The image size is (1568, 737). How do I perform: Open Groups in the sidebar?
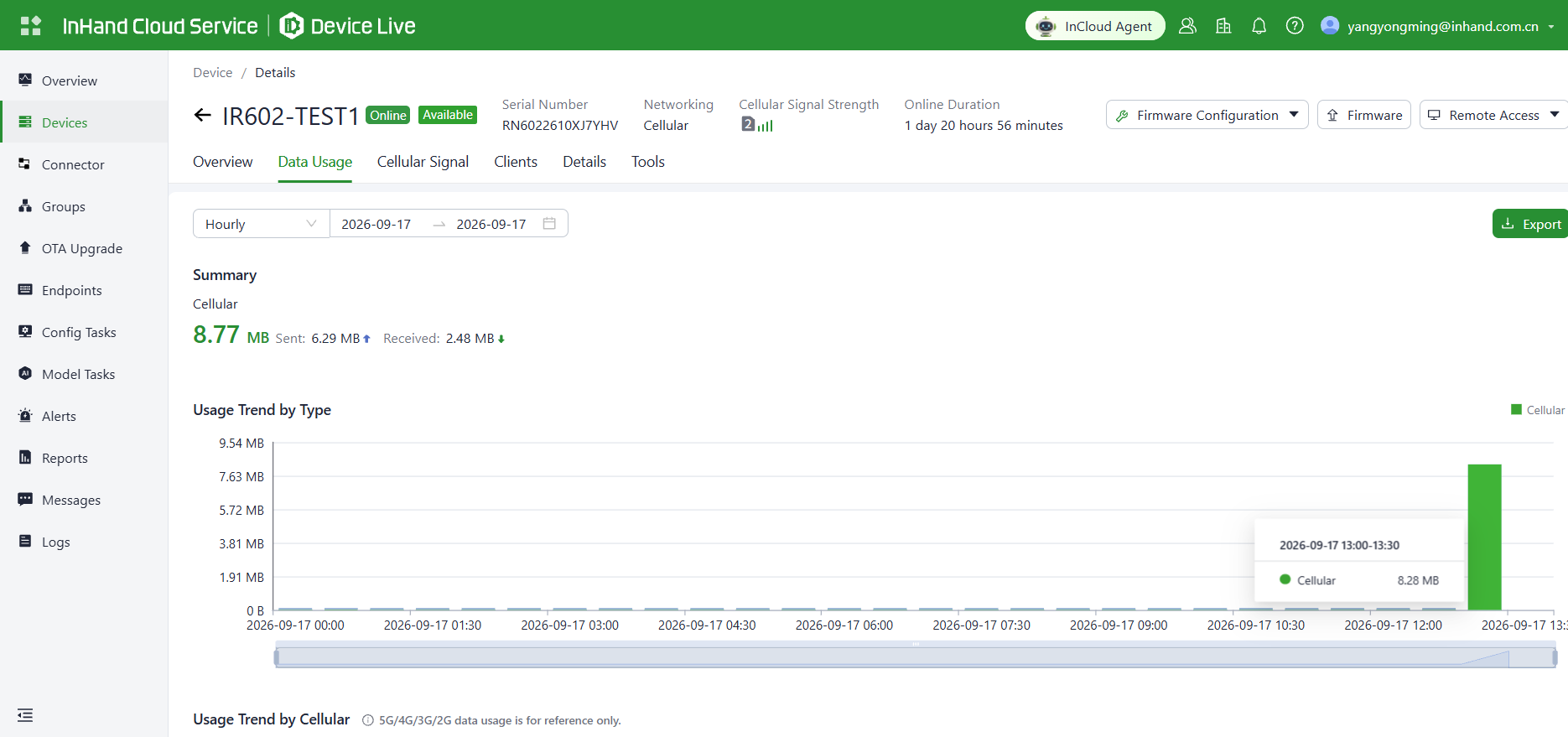tap(84, 206)
